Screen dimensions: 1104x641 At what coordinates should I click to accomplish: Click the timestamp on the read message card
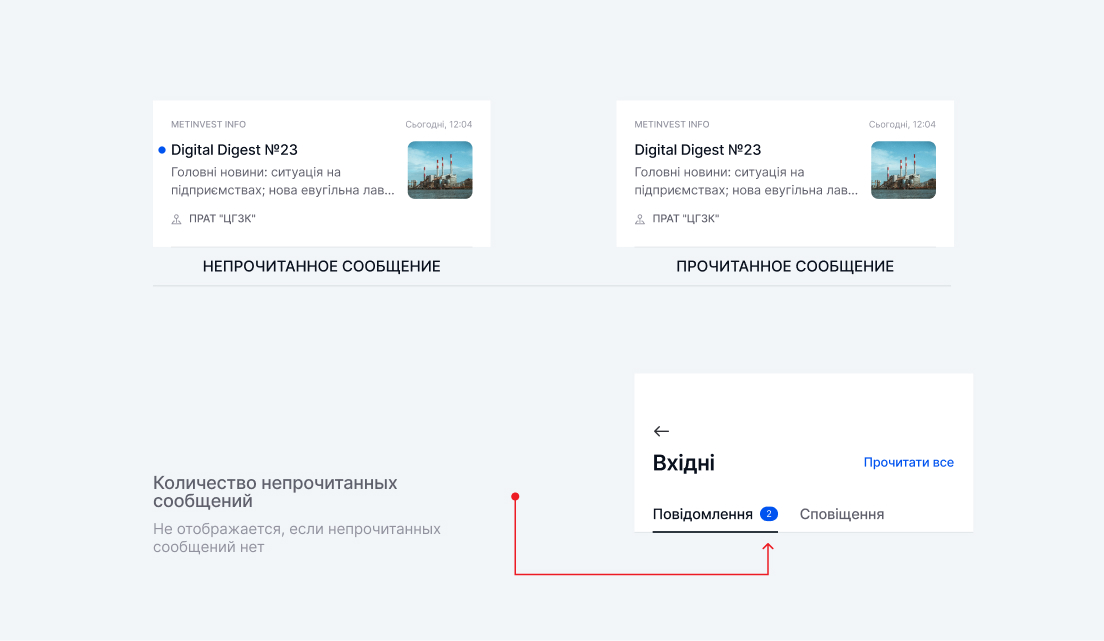click(902, 125)
